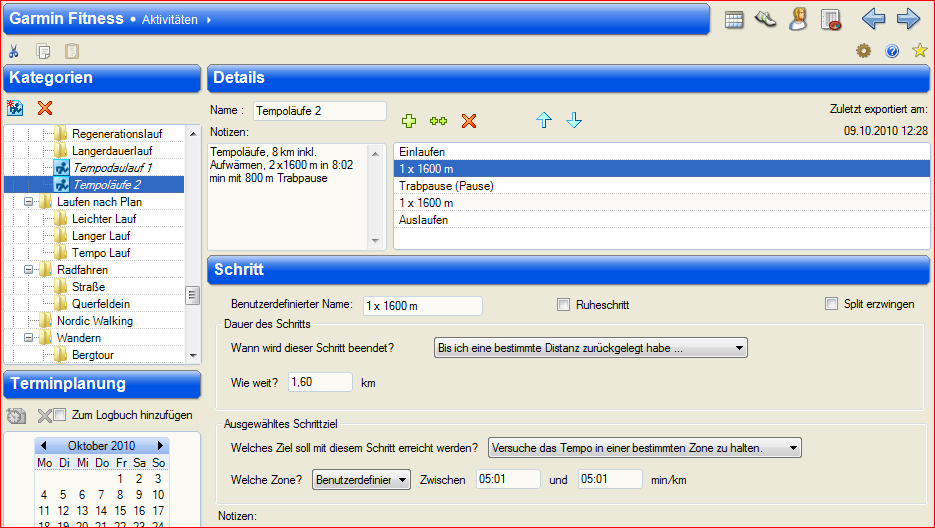Select Trabpause (Pause) step in list
The image size is (935, 528).
(x=446, y=186)
